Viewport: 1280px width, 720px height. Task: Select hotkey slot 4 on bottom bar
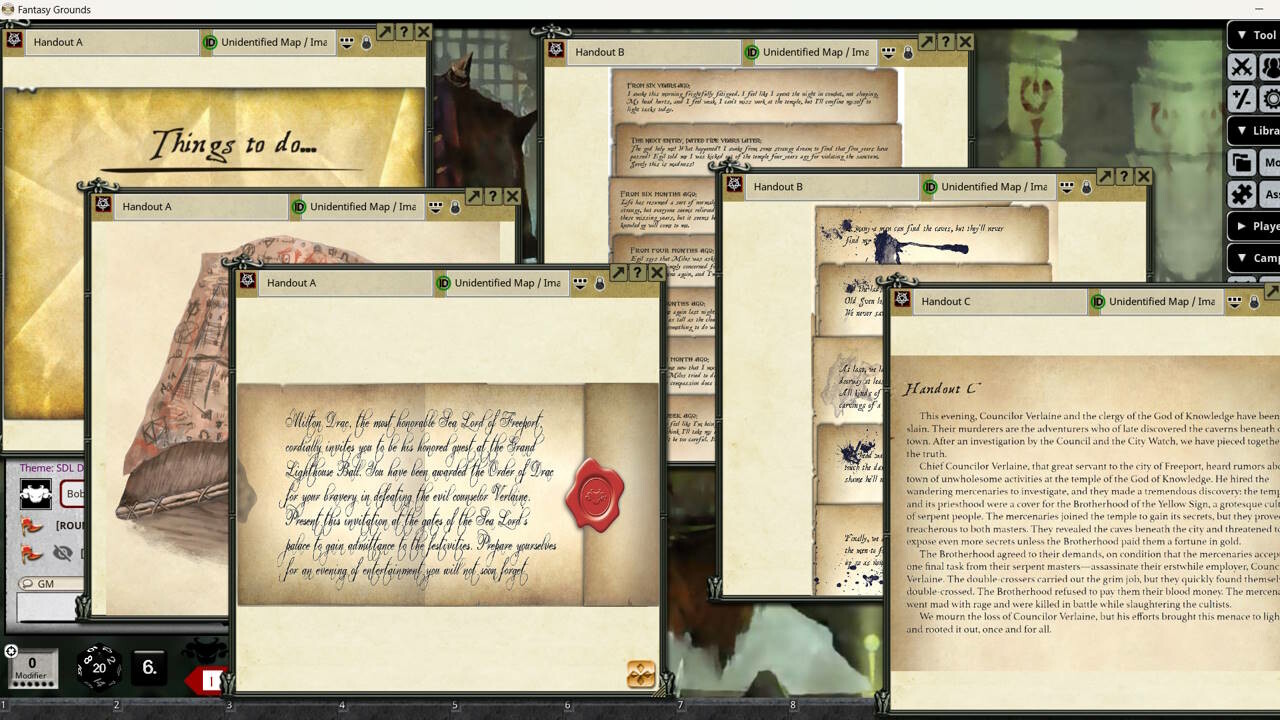(x=342, y=706)
